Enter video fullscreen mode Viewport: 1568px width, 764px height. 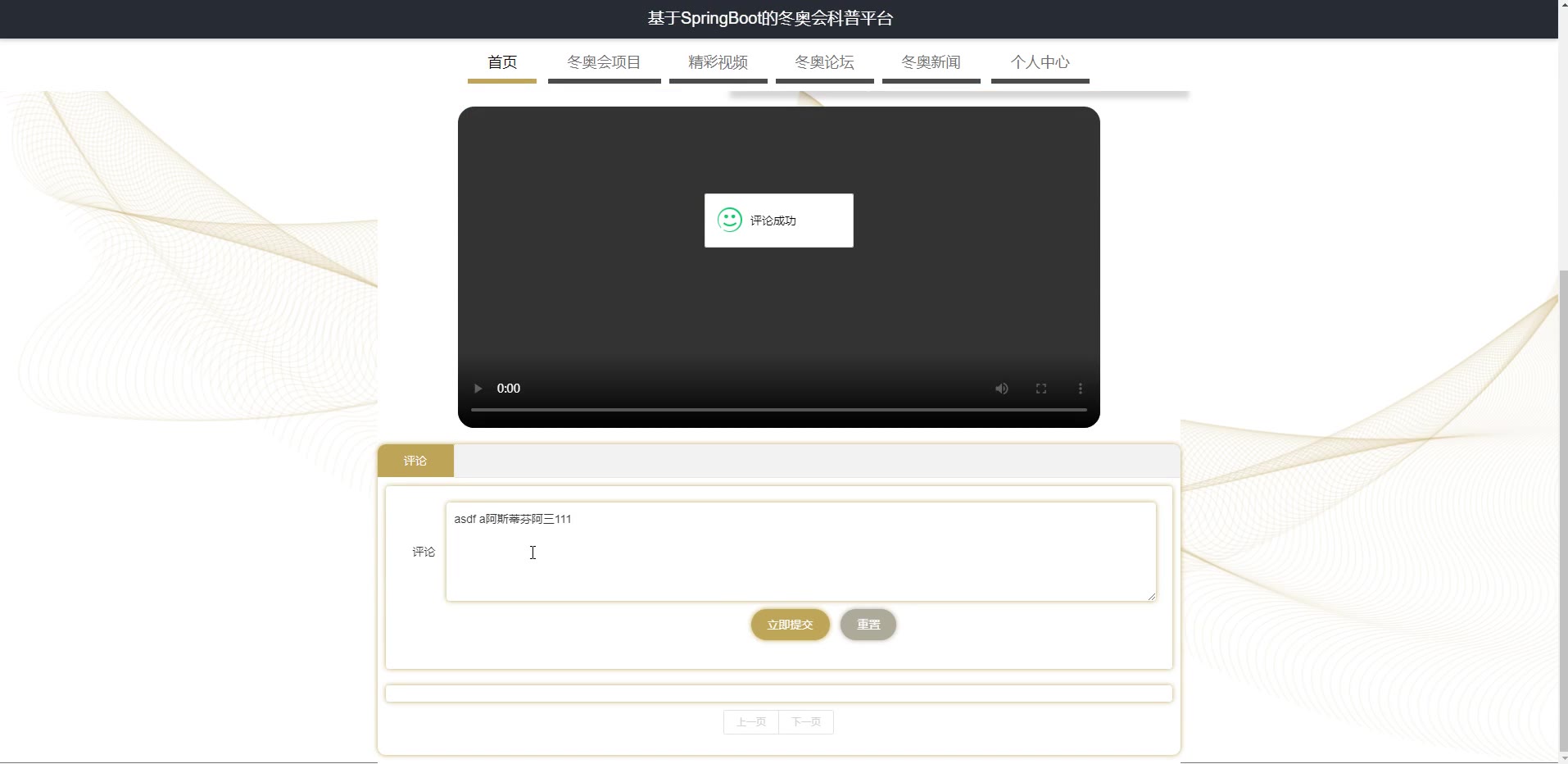click(x=1040, y=389)
